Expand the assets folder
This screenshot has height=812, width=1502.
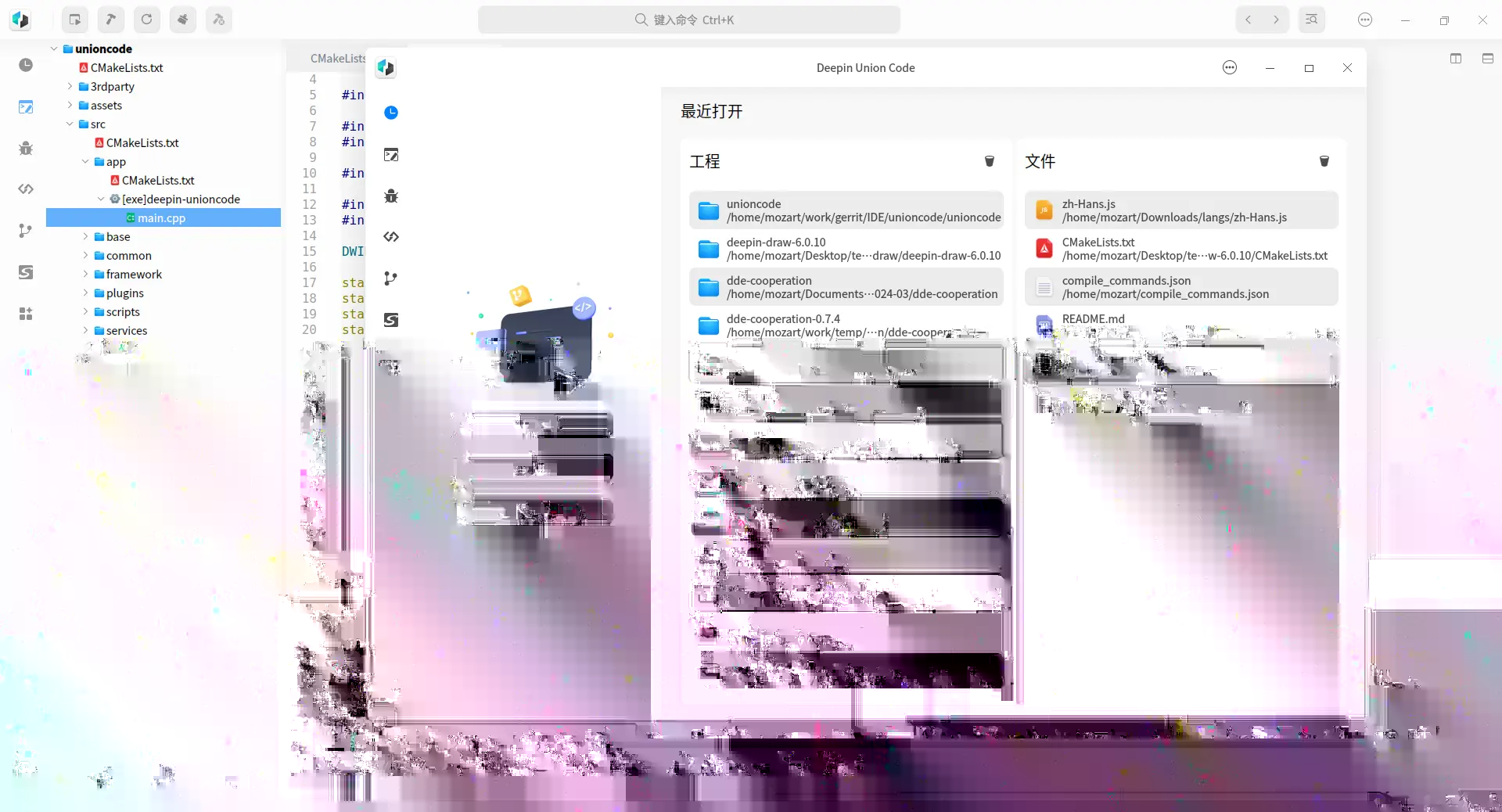[70, 105]
